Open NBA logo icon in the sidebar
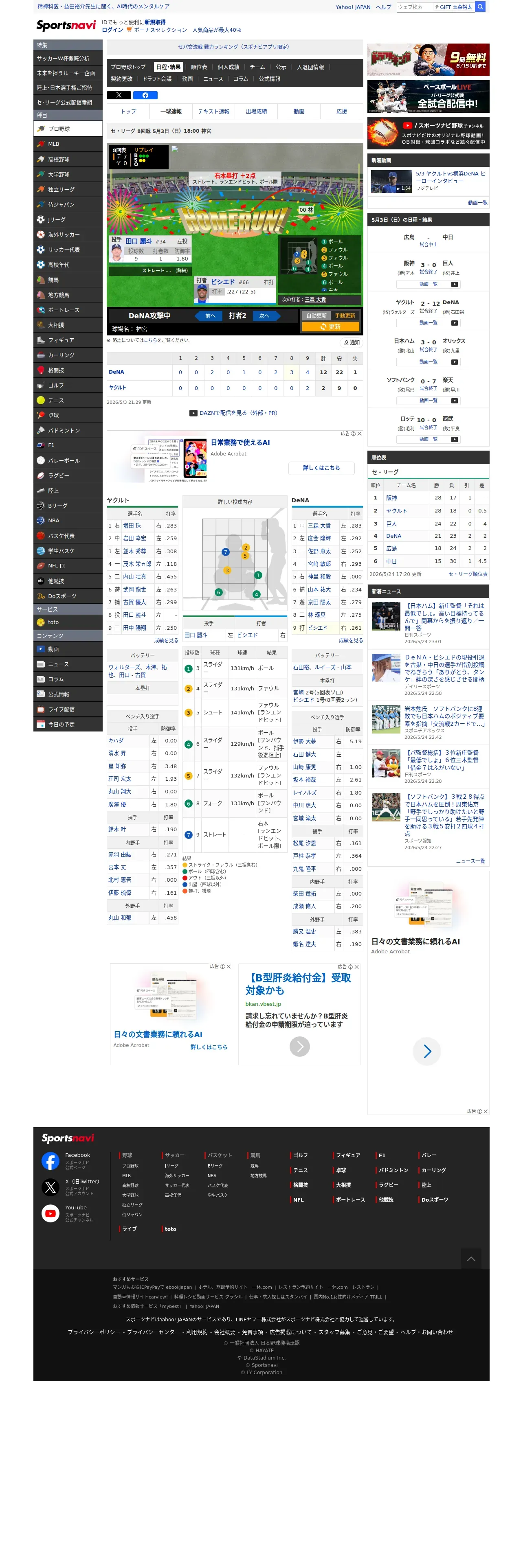The height and width of the screenshot is (1568, 523). point(41,521)
